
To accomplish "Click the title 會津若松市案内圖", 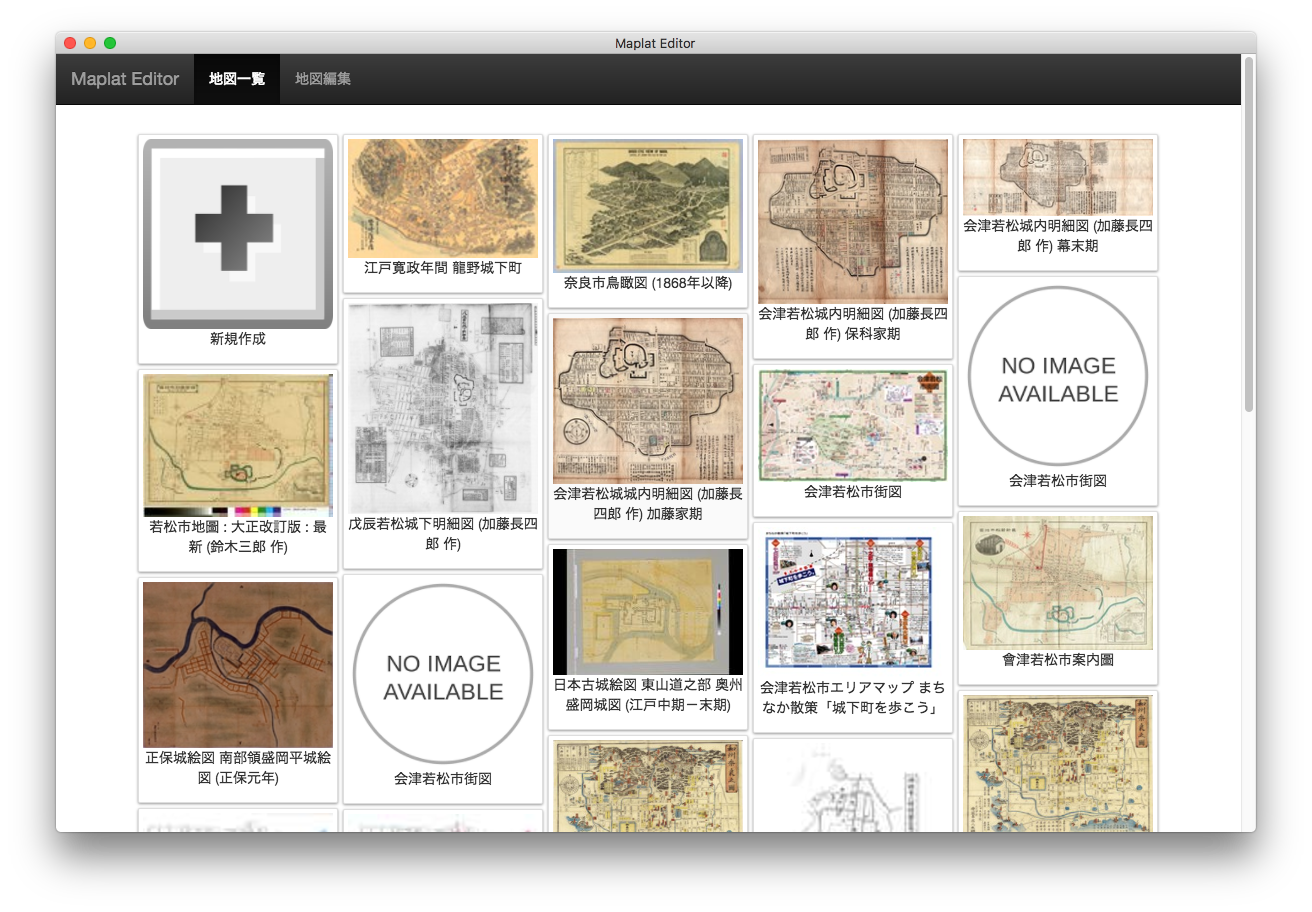I will (1058, 660).
